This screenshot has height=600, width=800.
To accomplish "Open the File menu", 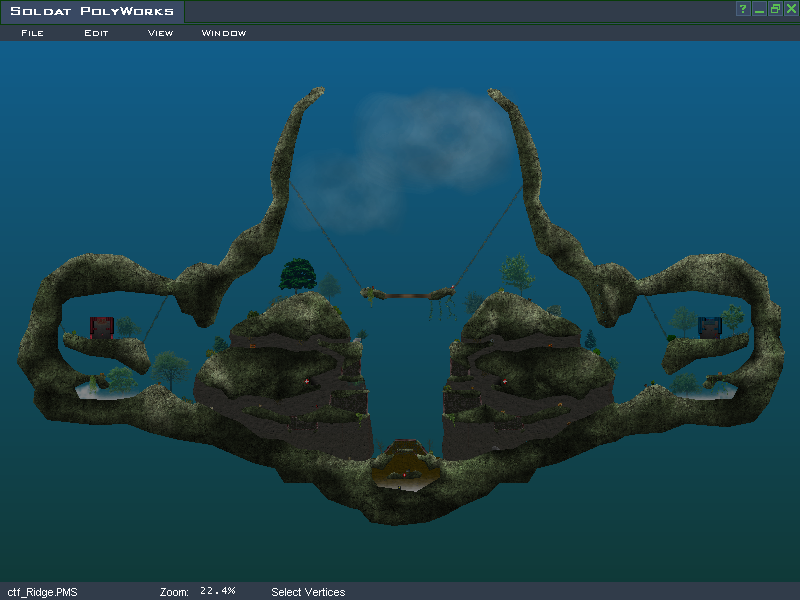I will click(32, 33).
